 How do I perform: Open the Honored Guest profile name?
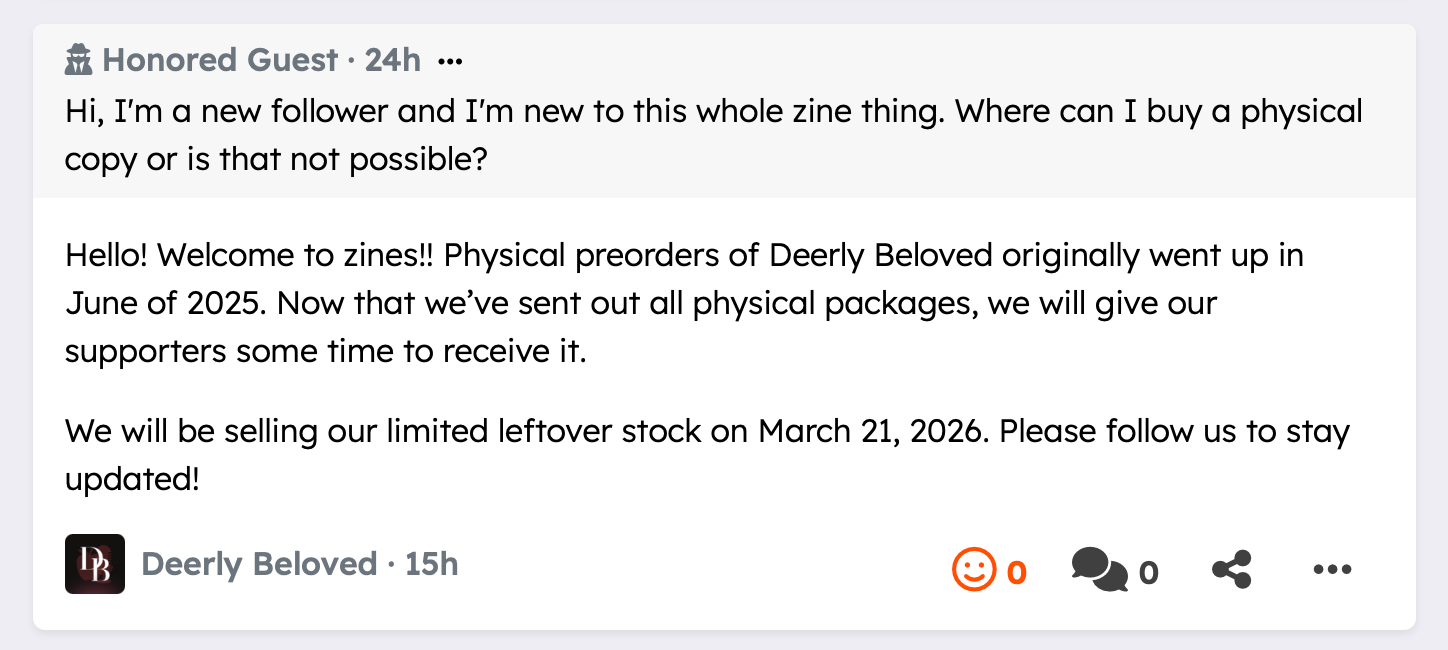220,61
